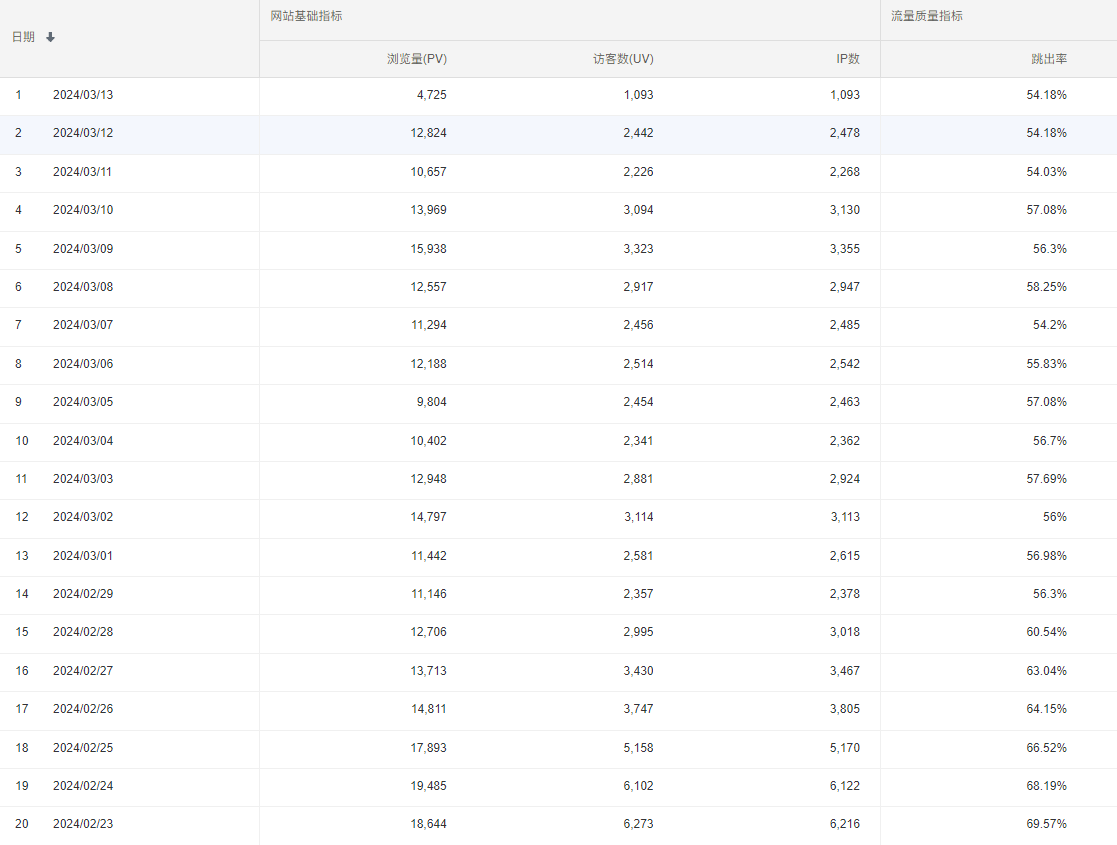Click the bounce rate 63.04%
The image size is (1117, 845).
click(1048, 671)
